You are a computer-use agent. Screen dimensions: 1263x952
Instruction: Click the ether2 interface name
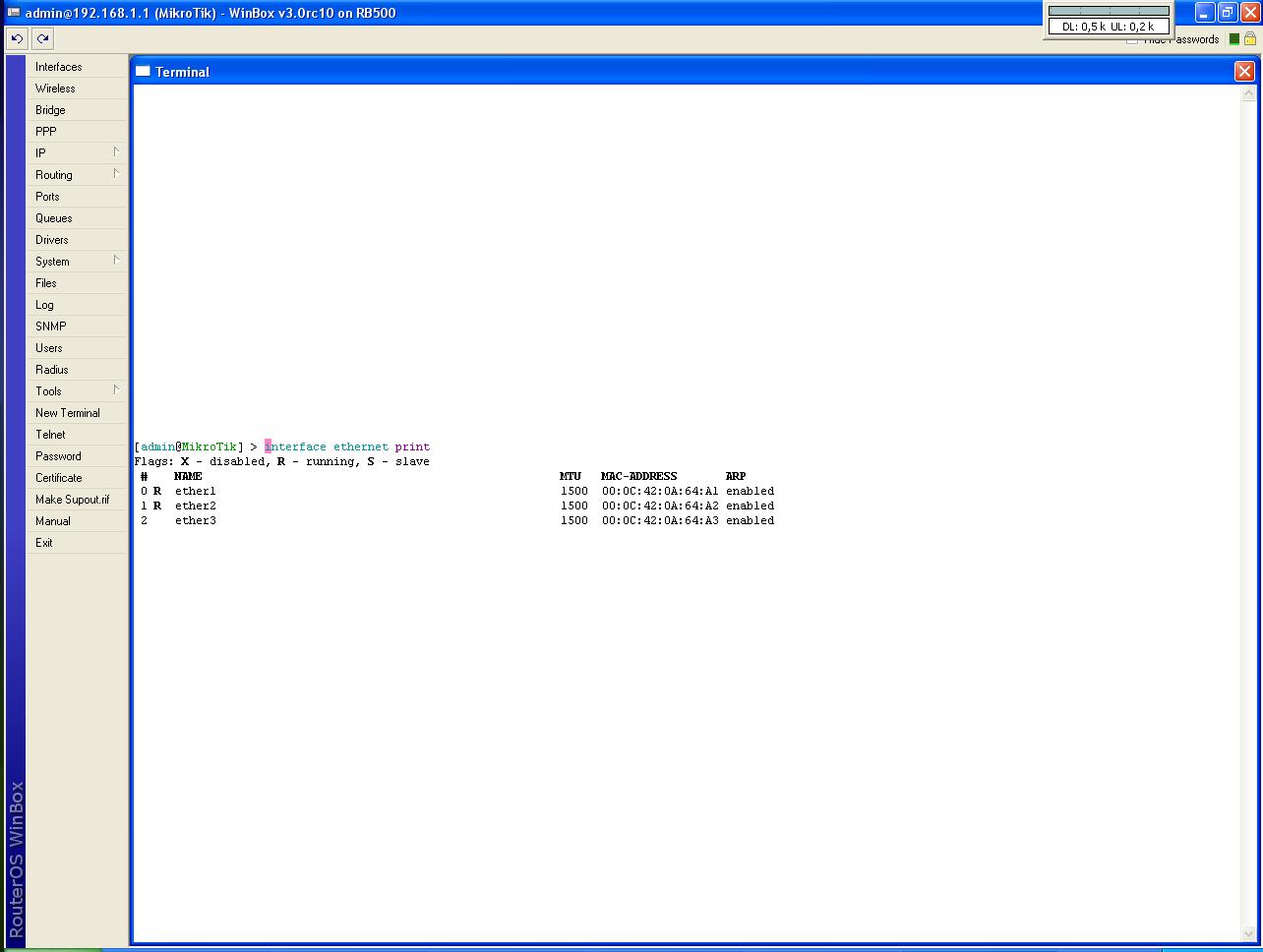[195, 506]
